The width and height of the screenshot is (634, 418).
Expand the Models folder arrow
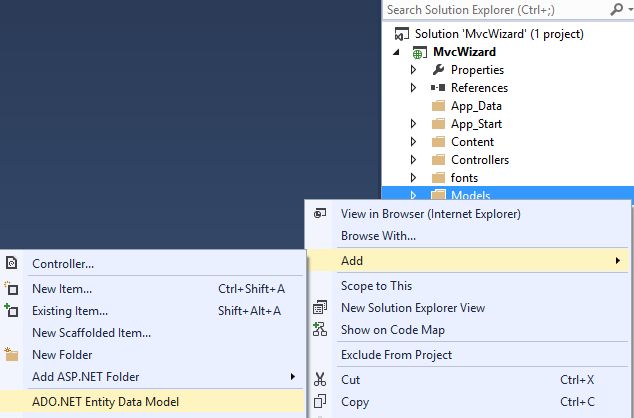[413, 195]
